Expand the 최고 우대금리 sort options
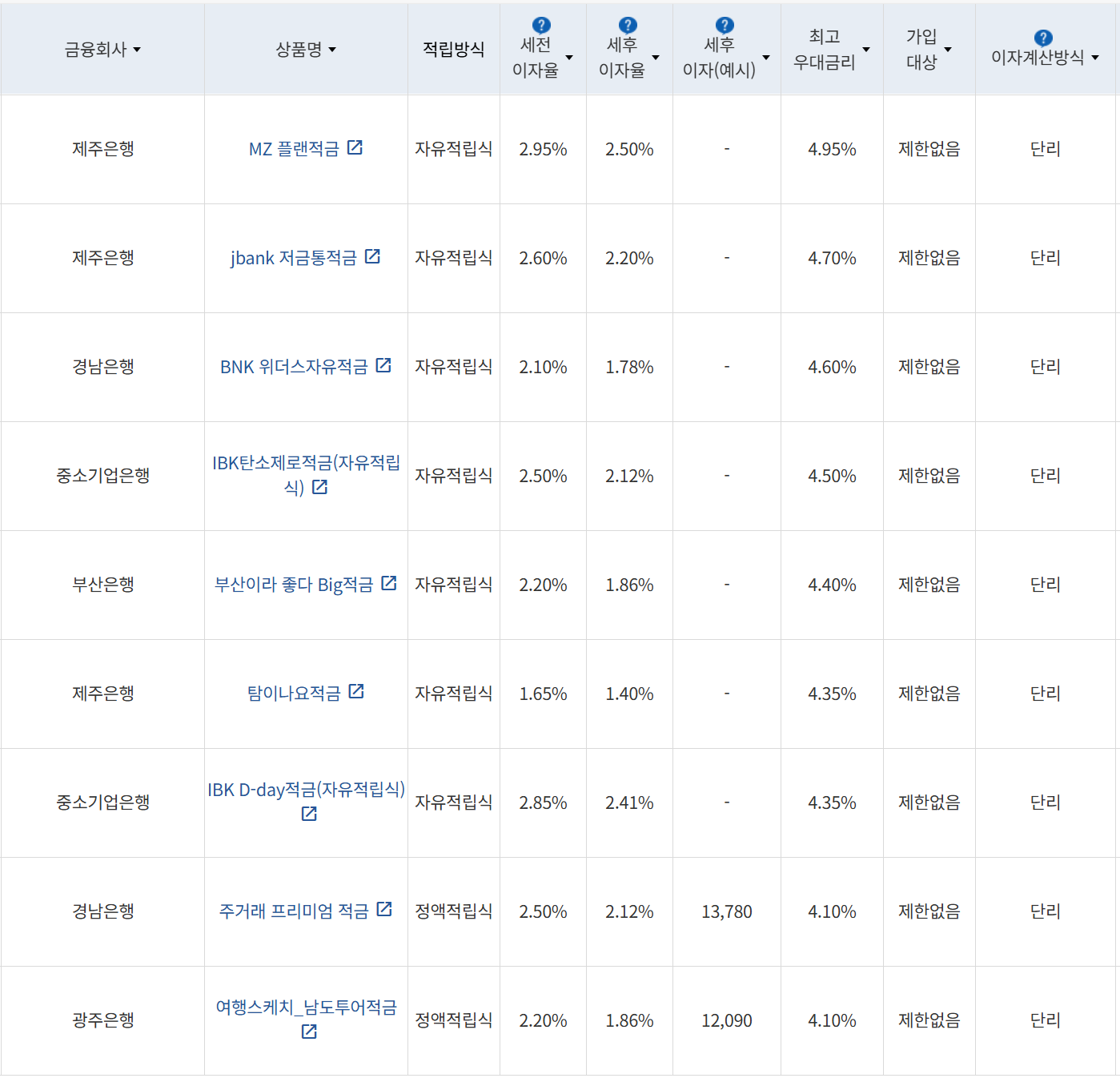The width and height of the screenshot is (1120, 1078). click(x=865, y=50)
